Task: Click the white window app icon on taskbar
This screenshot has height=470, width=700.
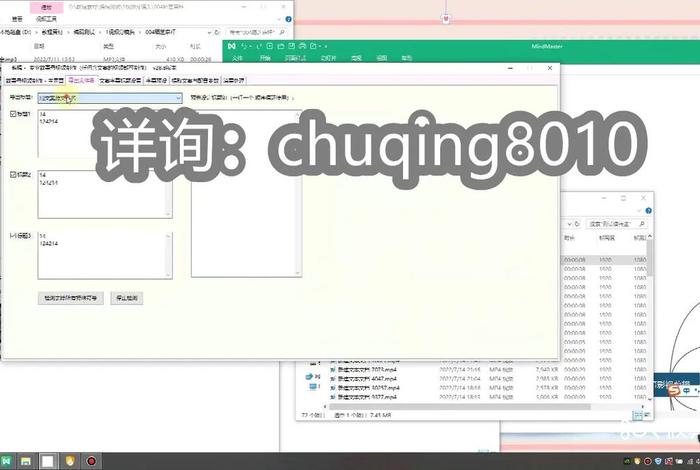Action: click(x=48, y=461)
